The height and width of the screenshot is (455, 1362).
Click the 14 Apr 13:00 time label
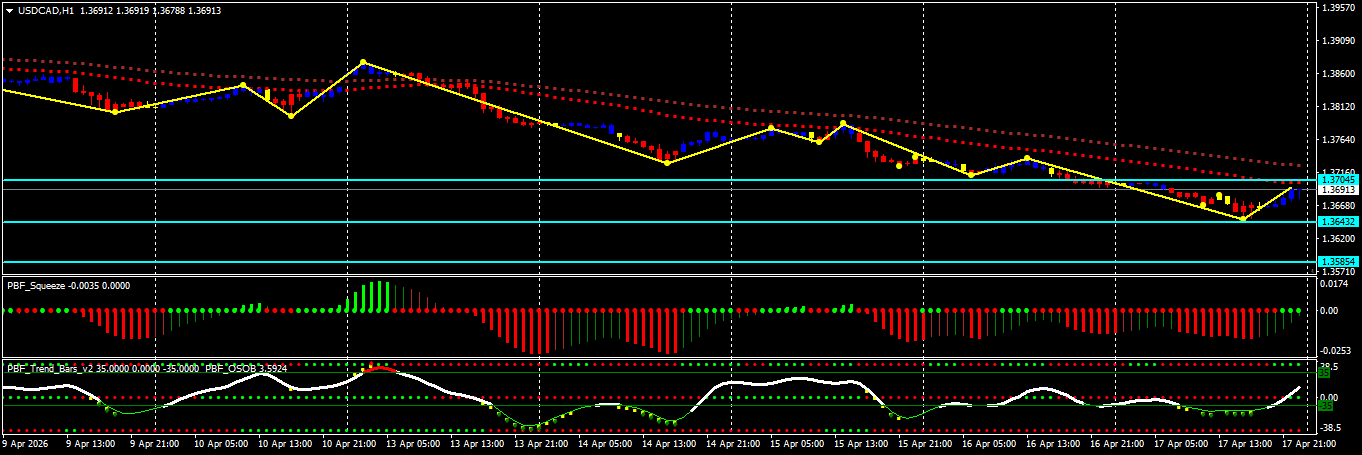pyautogui.click(x=667, y=442)
